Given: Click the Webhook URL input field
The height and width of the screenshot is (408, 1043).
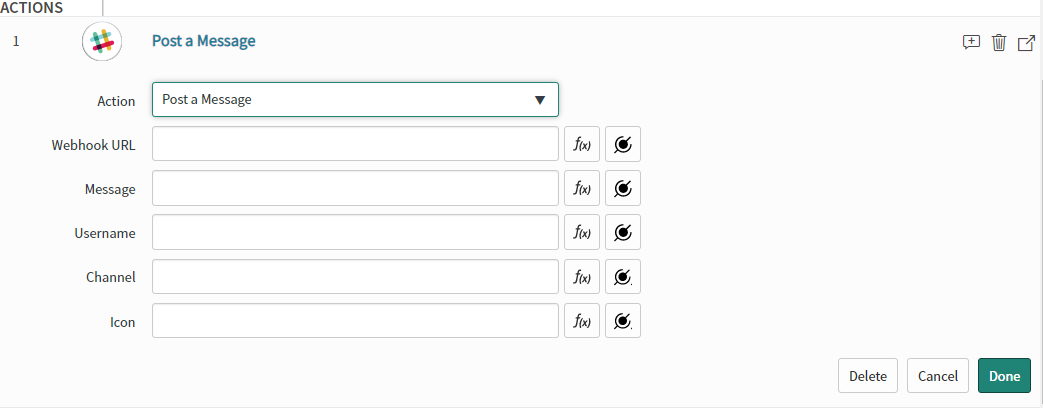Looking at the screenshot, I should tap(355, 144).
